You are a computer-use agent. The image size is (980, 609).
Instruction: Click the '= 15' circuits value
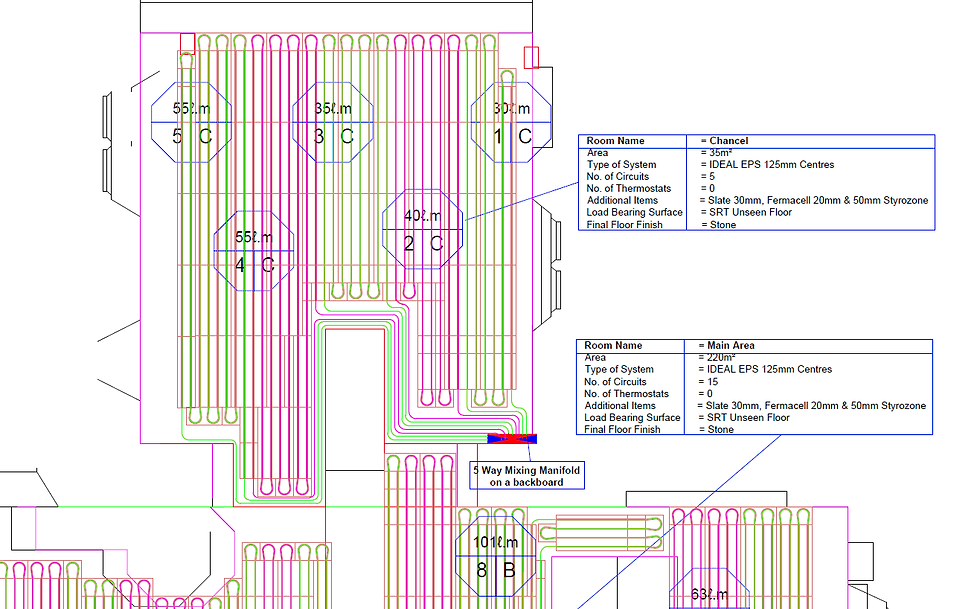[x=708, y=381]
